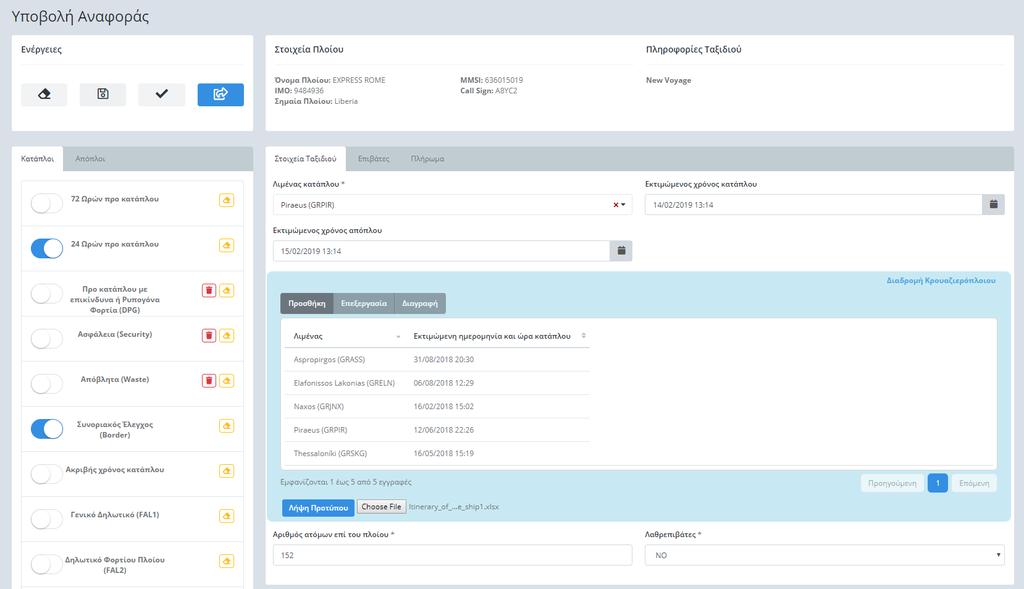
Task: Disable 24 Ωρών προ κατάπλου switch
Action: (47, 248)
